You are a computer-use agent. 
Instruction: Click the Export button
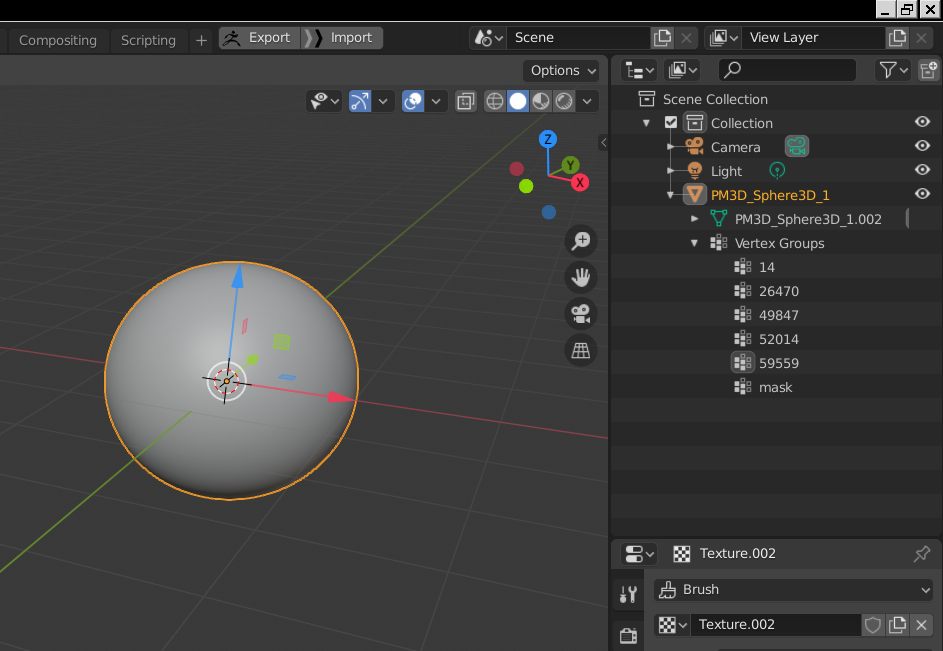[x=259, y=38]
